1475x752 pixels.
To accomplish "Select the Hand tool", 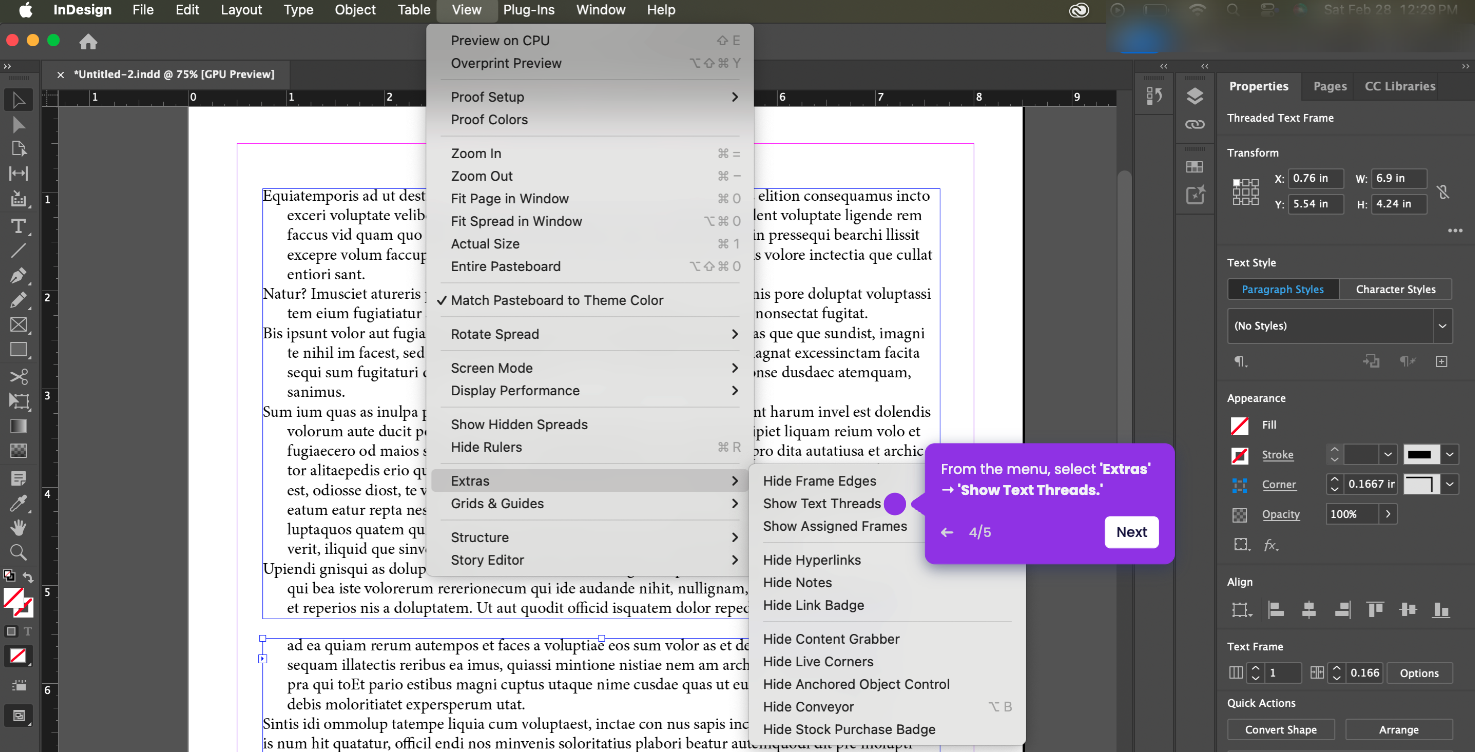I will coord(18,528).
